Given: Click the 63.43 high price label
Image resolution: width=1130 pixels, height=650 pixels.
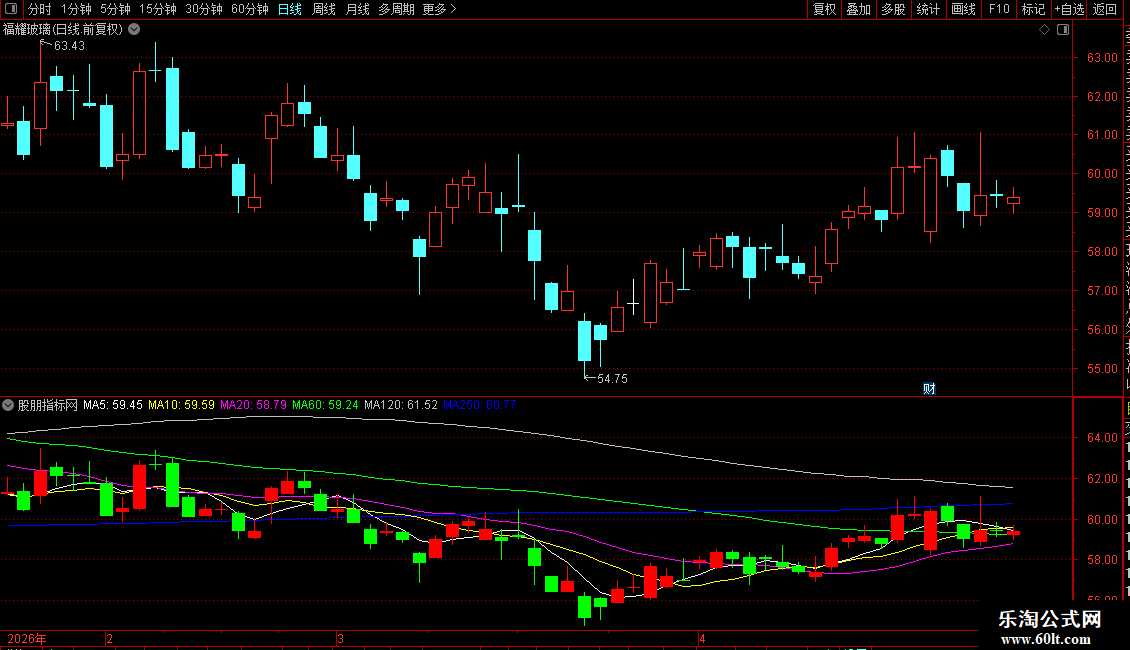Looking at the screenshot, I should coord(69,46).
